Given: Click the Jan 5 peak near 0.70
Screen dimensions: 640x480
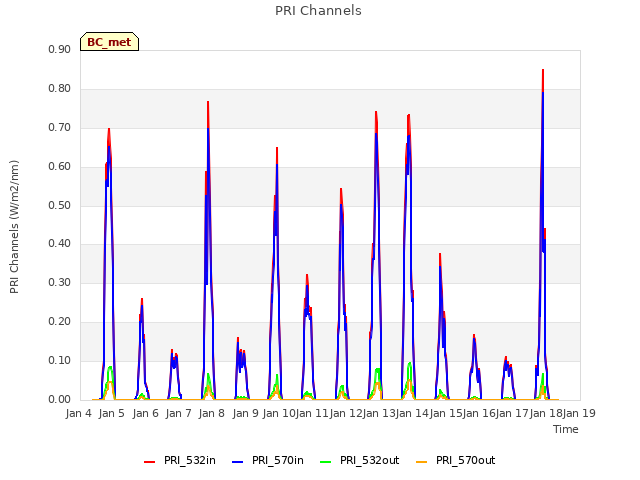Looking at the screenshot, I should point(109,129).
